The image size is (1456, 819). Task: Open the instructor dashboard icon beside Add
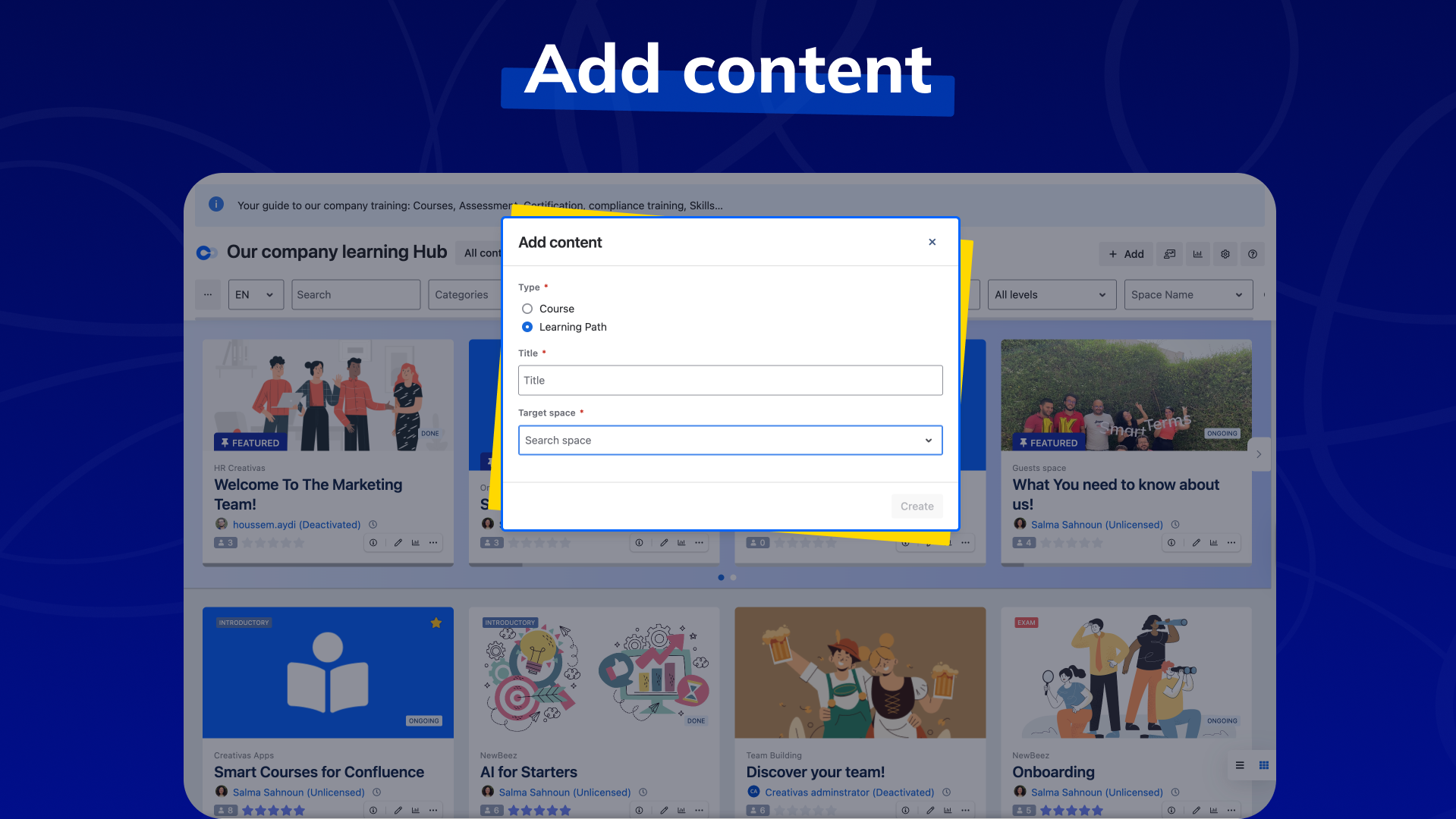click(1169, 254)
